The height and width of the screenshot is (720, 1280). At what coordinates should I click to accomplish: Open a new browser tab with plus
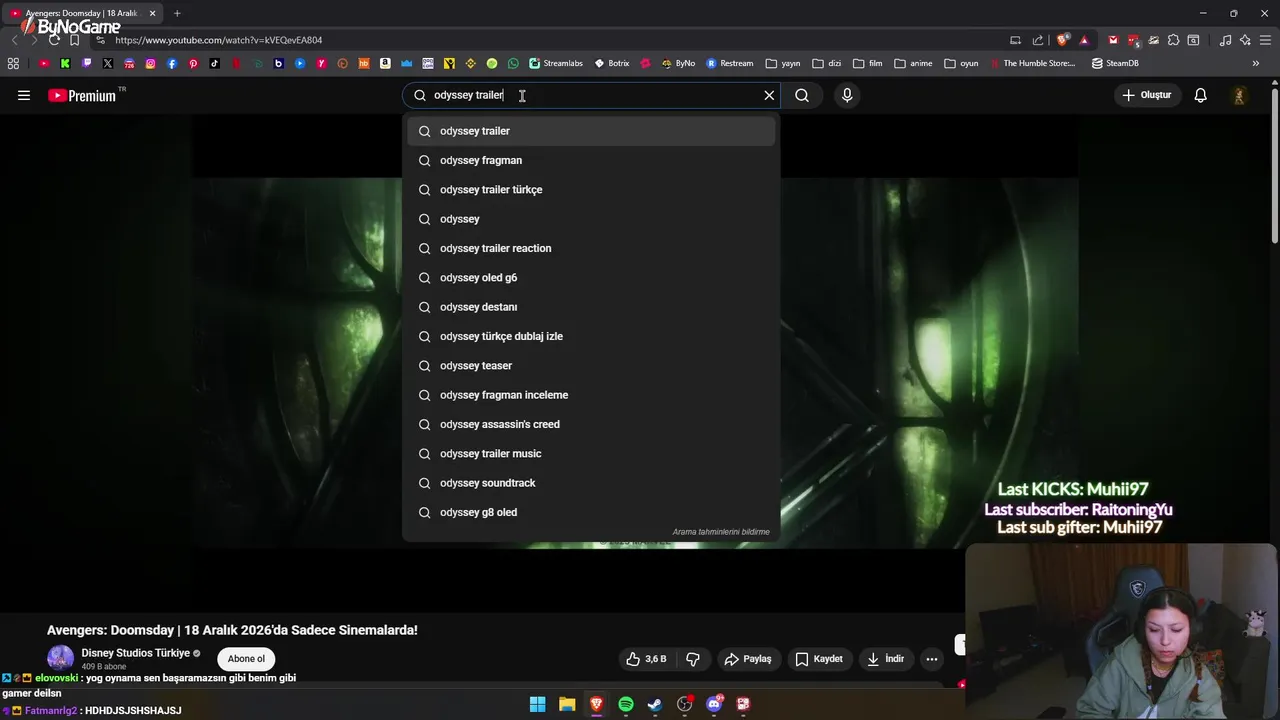pyautogui.click(x=177, y=13)
